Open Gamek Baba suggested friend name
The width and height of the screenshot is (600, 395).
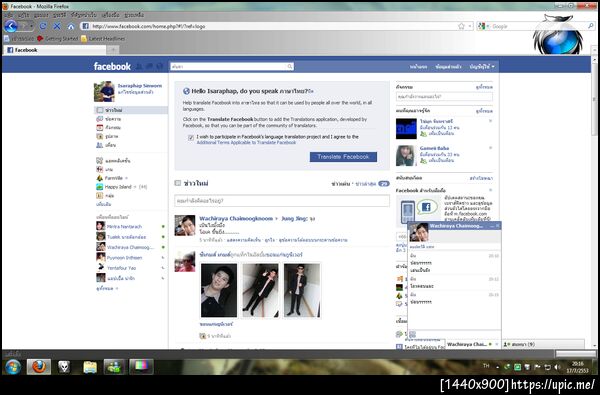tap(434, 148)
